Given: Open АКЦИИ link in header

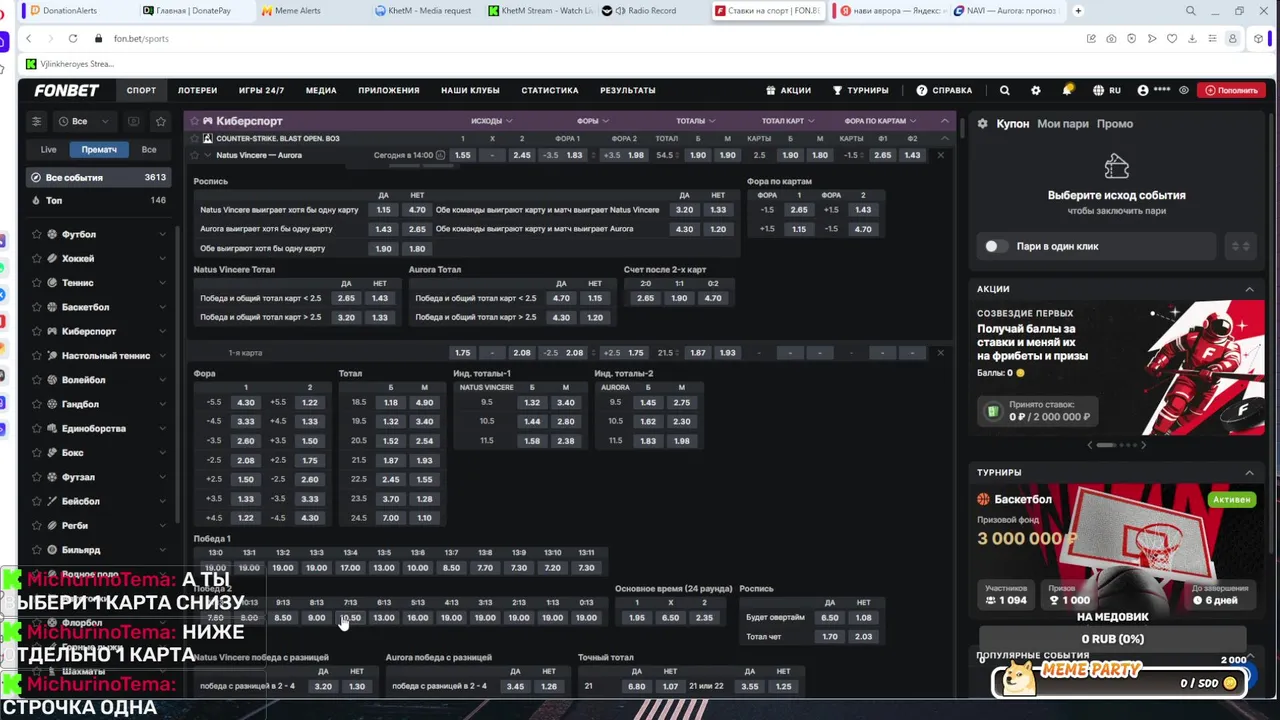Looking at the screenshot, I should pyautogui.click(x=788, y=90).
